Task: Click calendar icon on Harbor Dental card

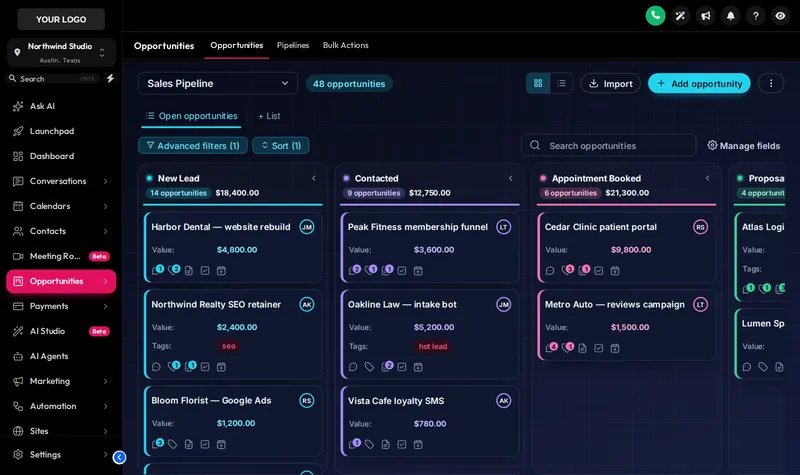Action: point(221,270)
